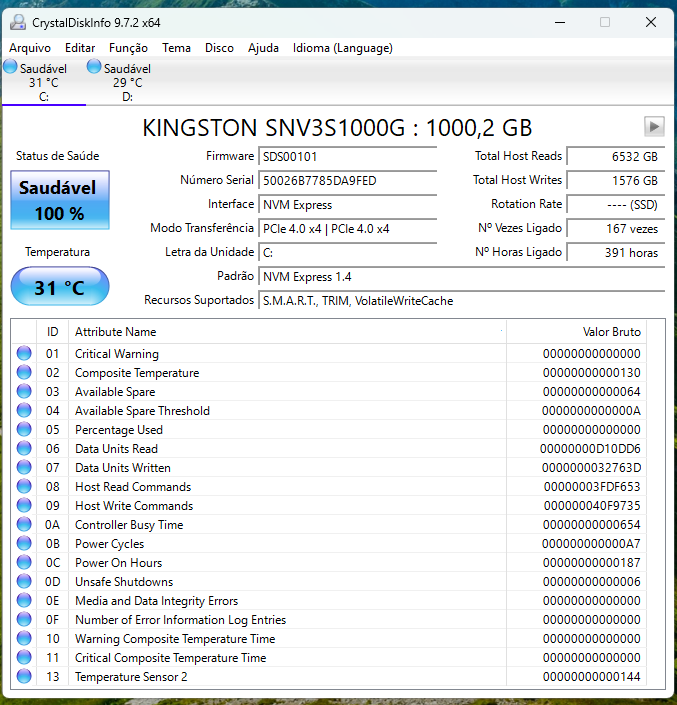Click the 31 °C temperature button

[60, 288]
